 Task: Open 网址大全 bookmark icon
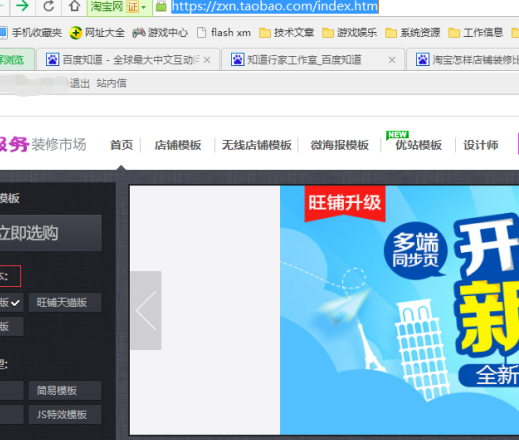click(76, 33)
